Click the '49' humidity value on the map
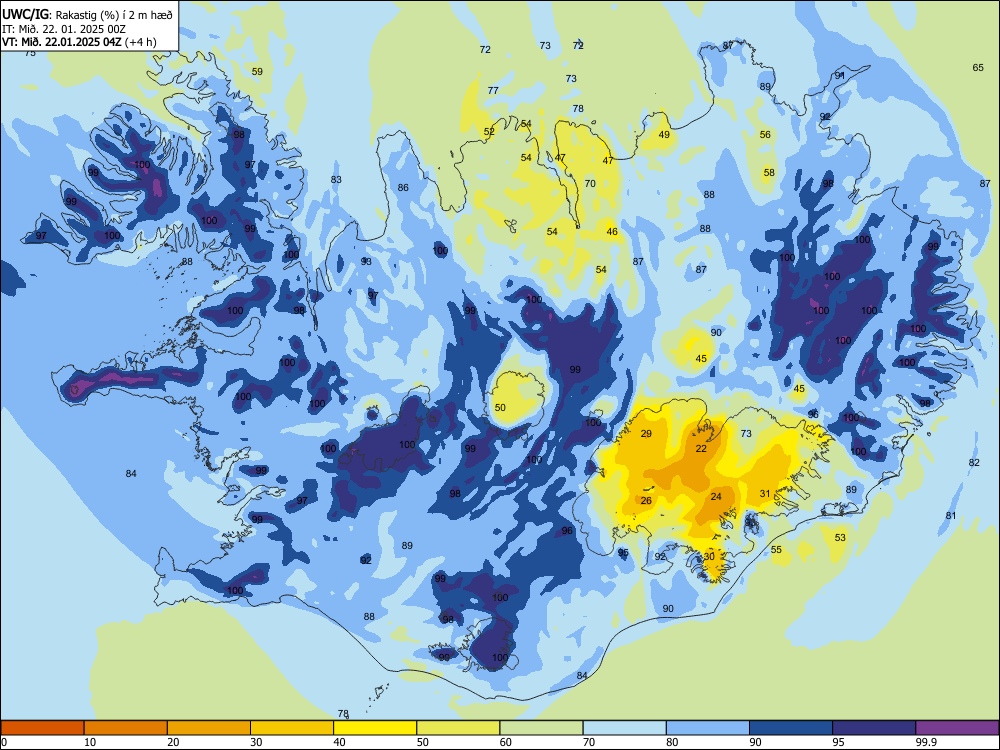 pyautogui.click(x=665, y=135)
